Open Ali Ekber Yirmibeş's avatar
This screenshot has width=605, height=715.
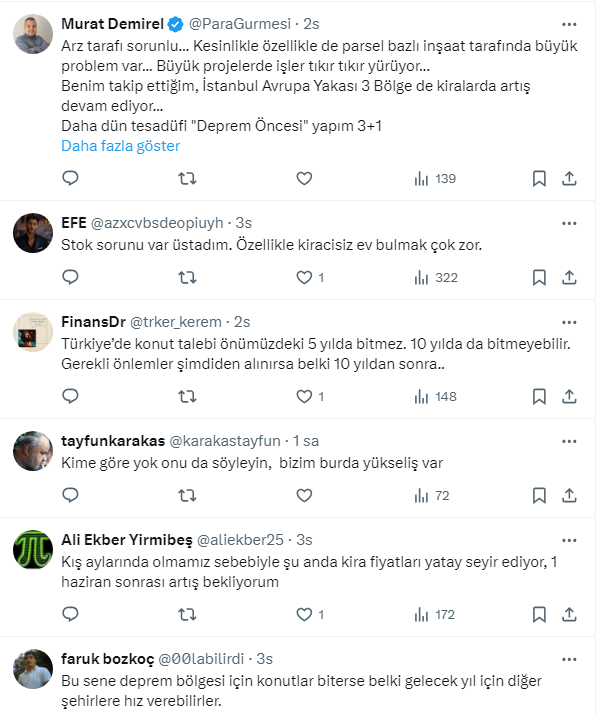tap(32, 549)
